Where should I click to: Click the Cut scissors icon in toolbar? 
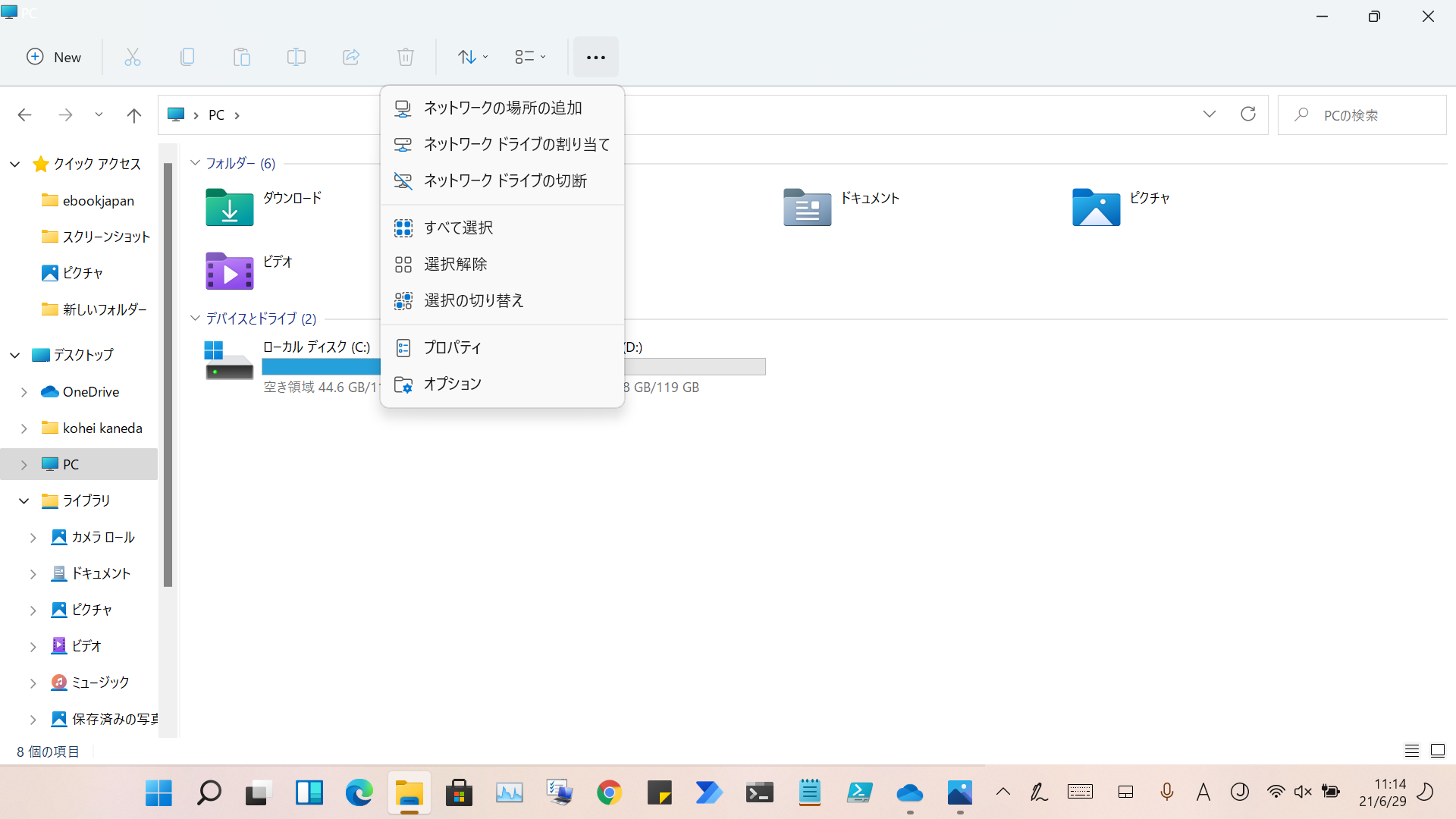click(x=133, y=57)
